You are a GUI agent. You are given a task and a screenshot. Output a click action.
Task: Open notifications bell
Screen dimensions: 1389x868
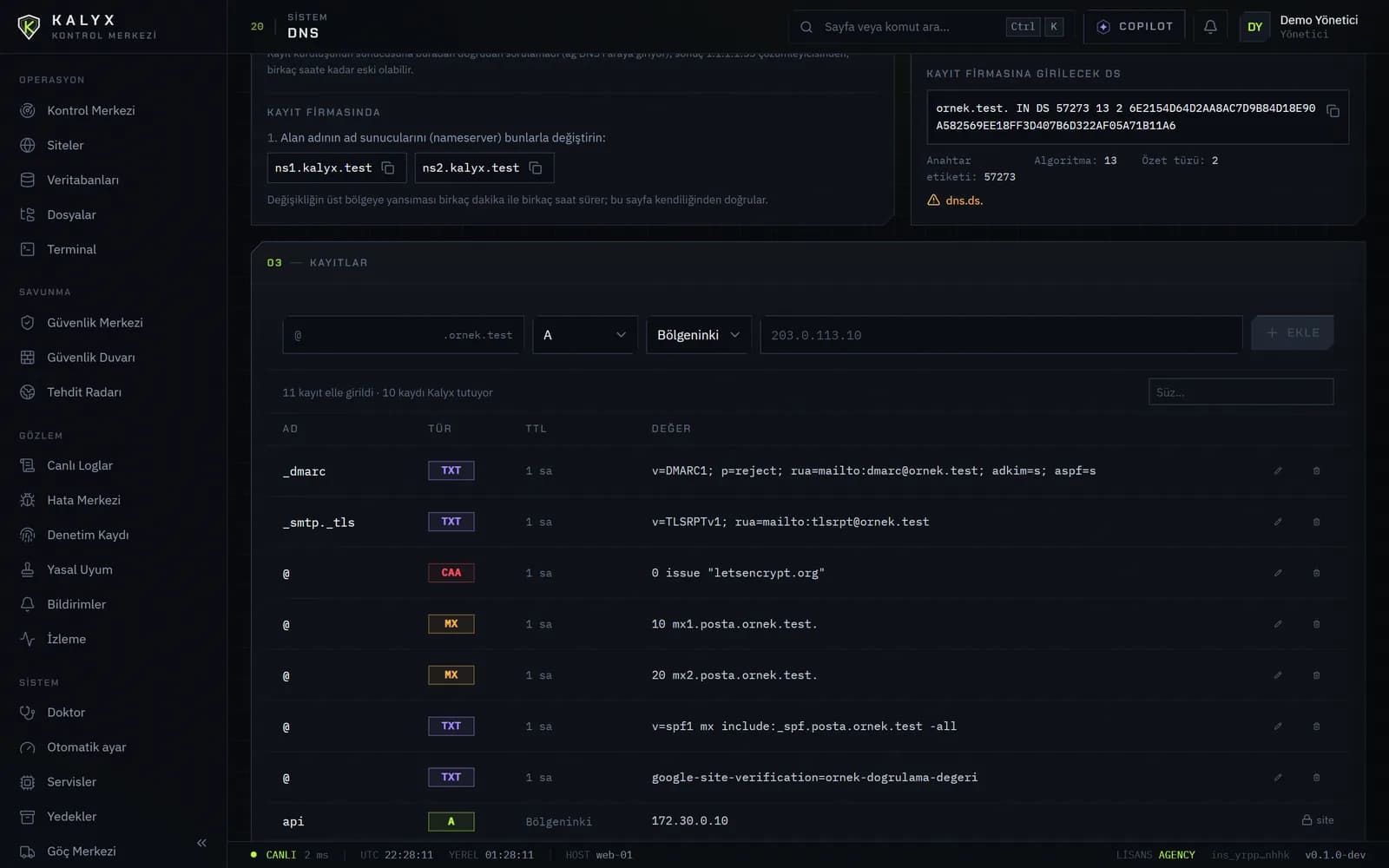click(x=1210, y=27)
